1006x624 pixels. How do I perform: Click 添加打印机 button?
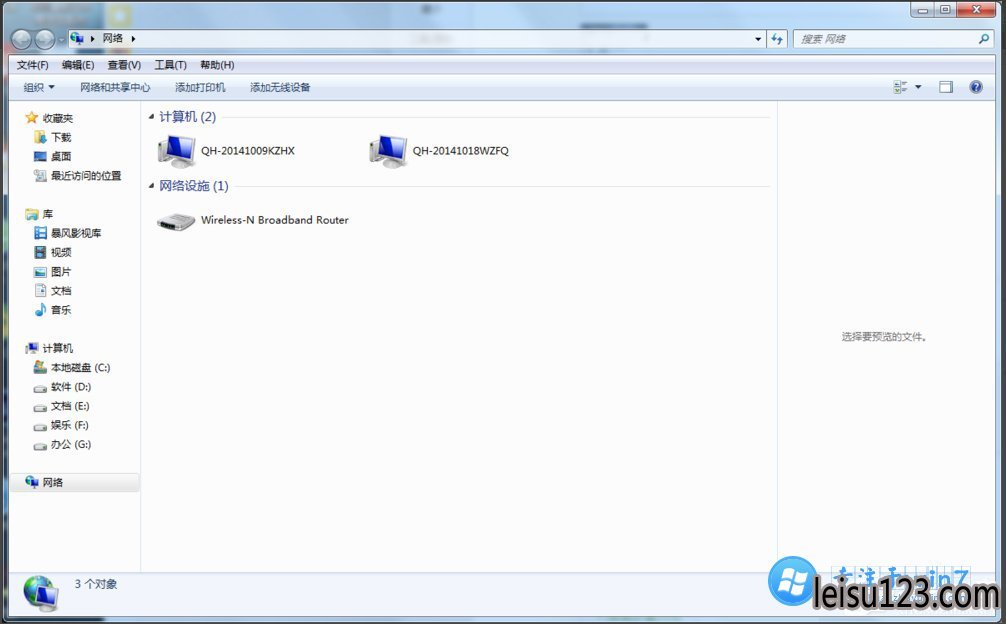click(x=200, y=87)
